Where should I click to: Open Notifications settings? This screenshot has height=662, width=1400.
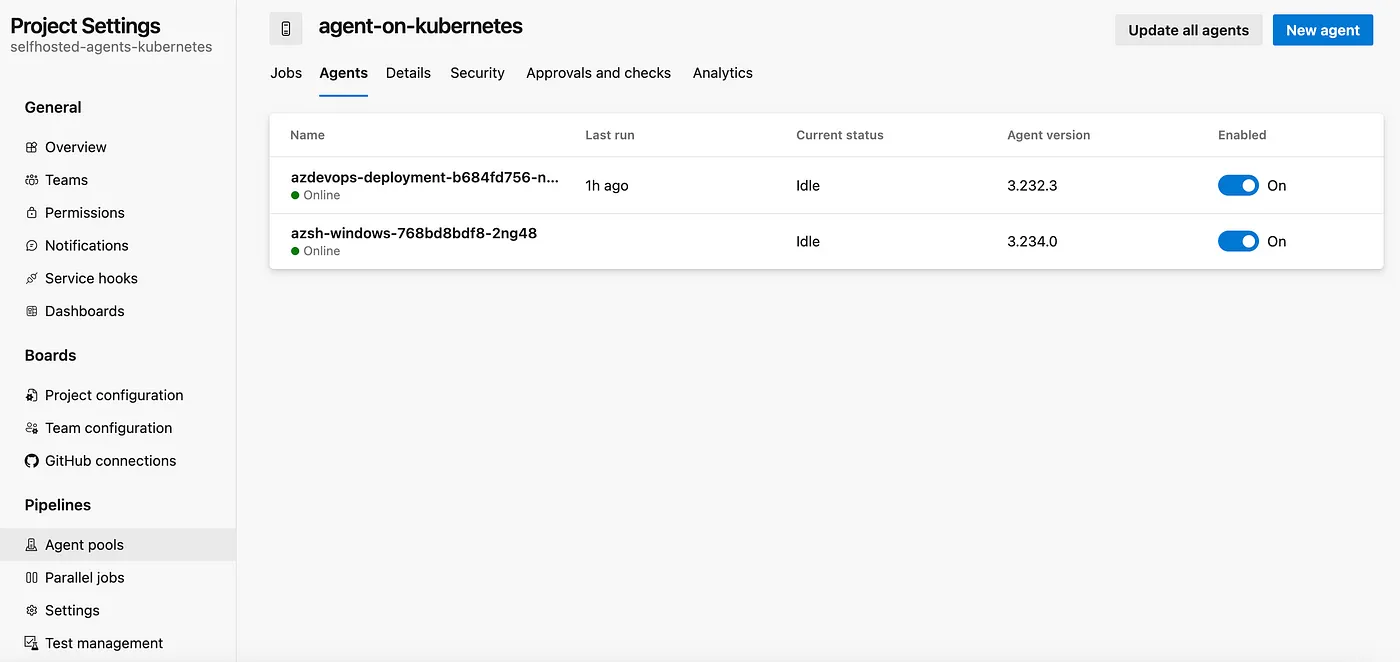[x=87, y=246]
